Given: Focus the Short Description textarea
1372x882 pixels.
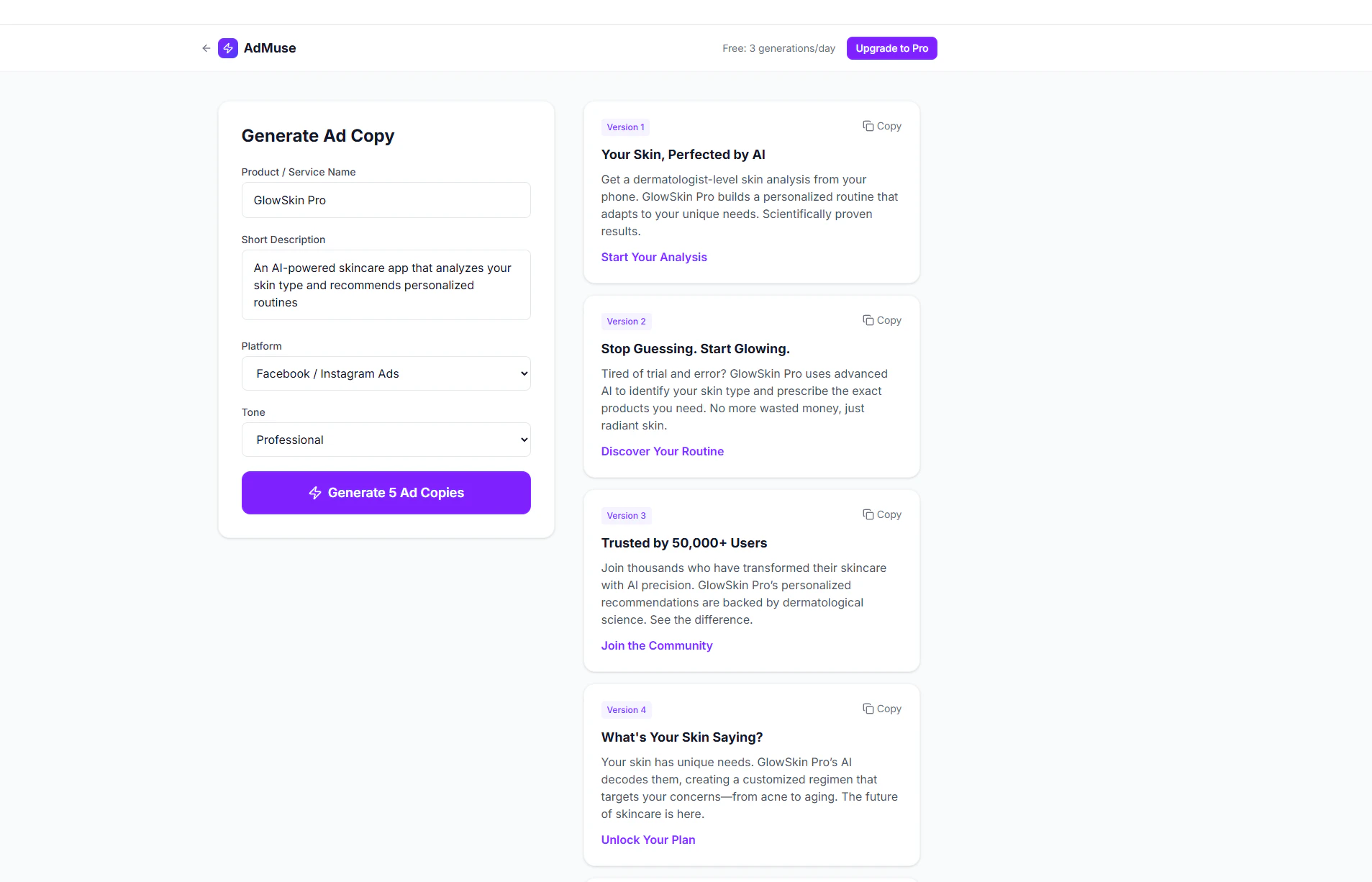Looking at the screenshot, I should point(386,285).
